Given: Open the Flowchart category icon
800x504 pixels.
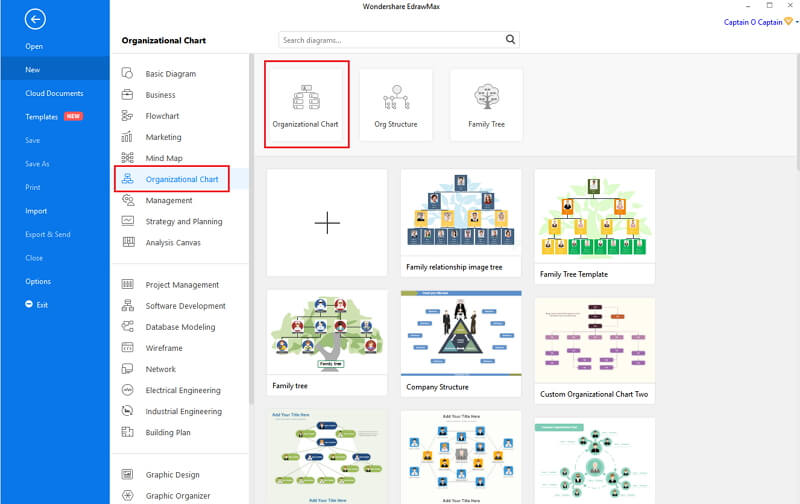Looking at the screenshot, I should (127, 116).
